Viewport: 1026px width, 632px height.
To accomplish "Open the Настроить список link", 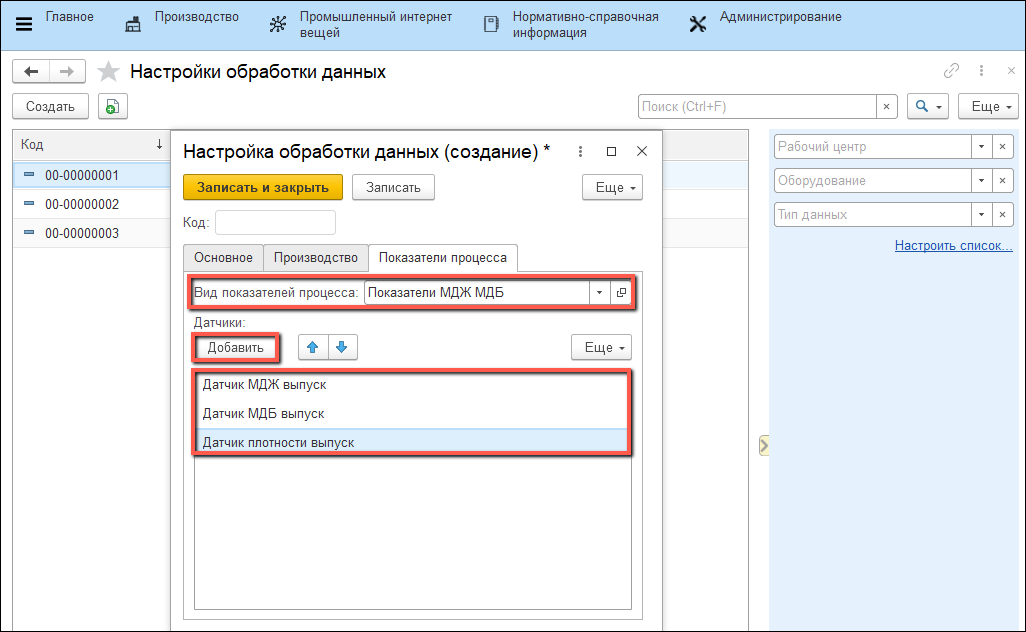I will [x=953, y=246].
